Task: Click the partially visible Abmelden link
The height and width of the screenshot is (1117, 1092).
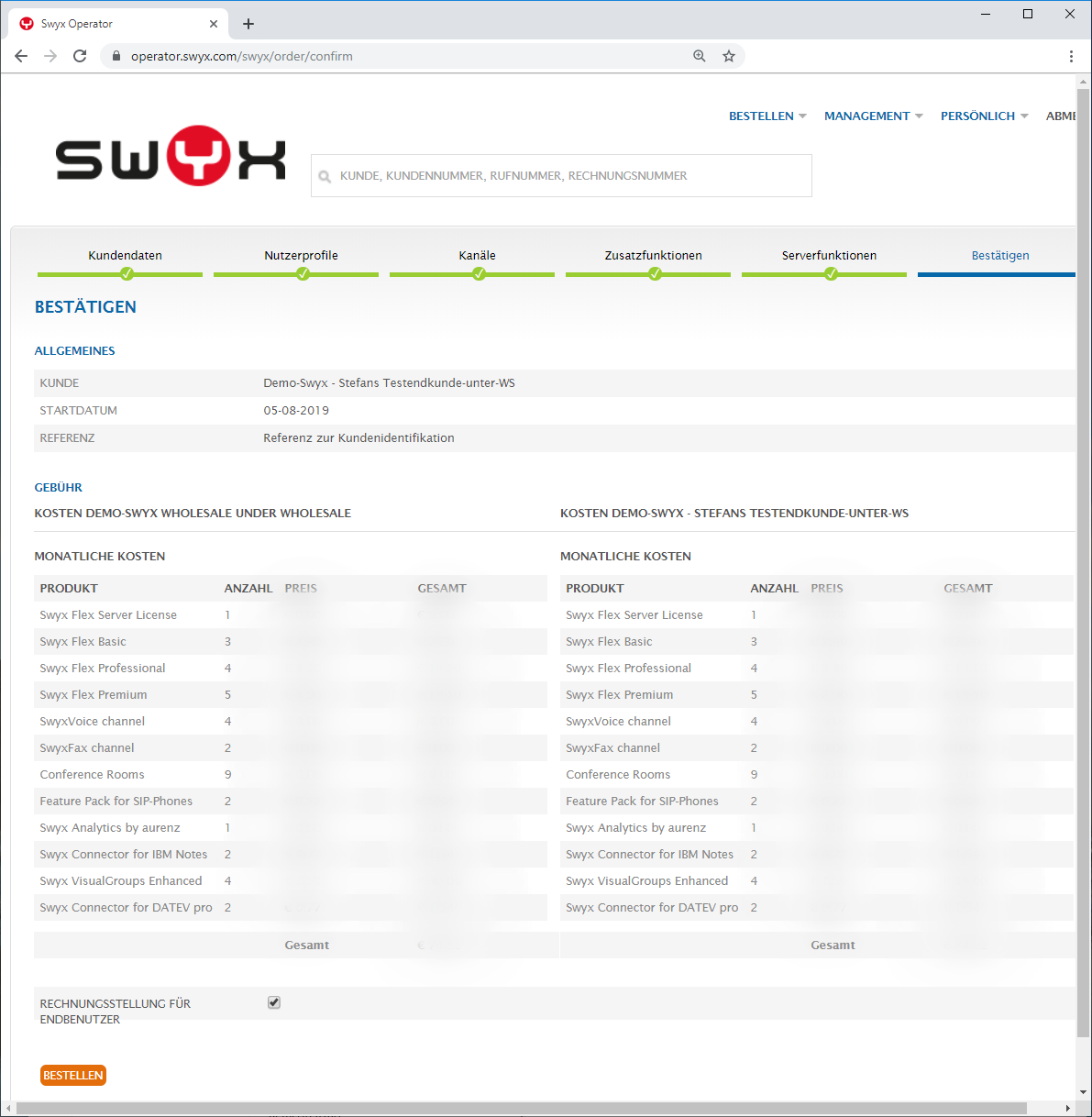Action: 1061,116
